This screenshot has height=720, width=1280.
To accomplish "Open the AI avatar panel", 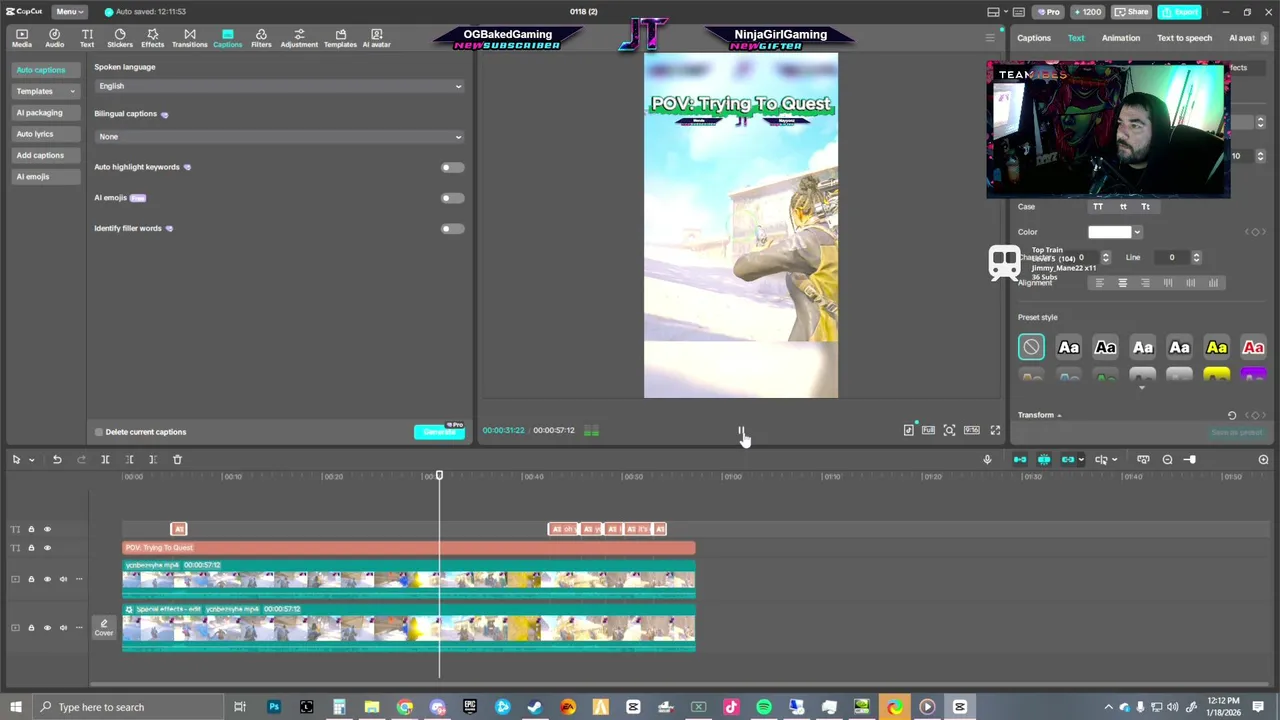I will pyautogui.click(x=376, y=38).
